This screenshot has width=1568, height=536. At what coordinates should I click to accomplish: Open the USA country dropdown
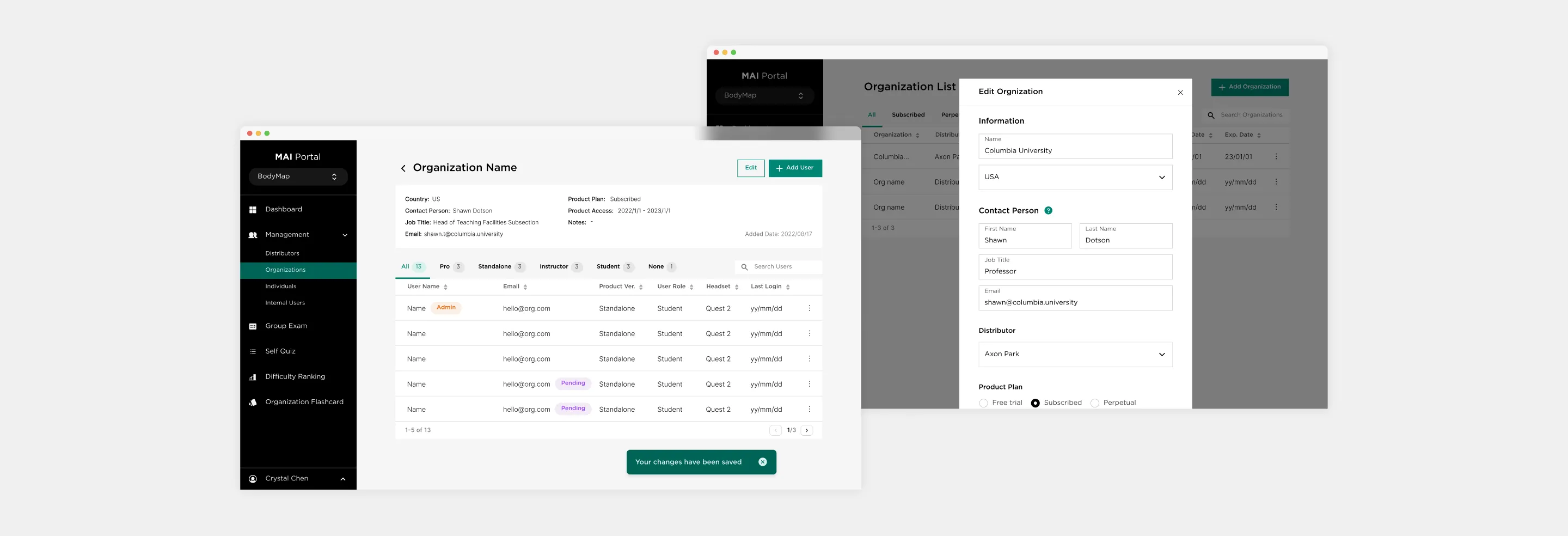pyautogui.click(x=1075, y=177)
